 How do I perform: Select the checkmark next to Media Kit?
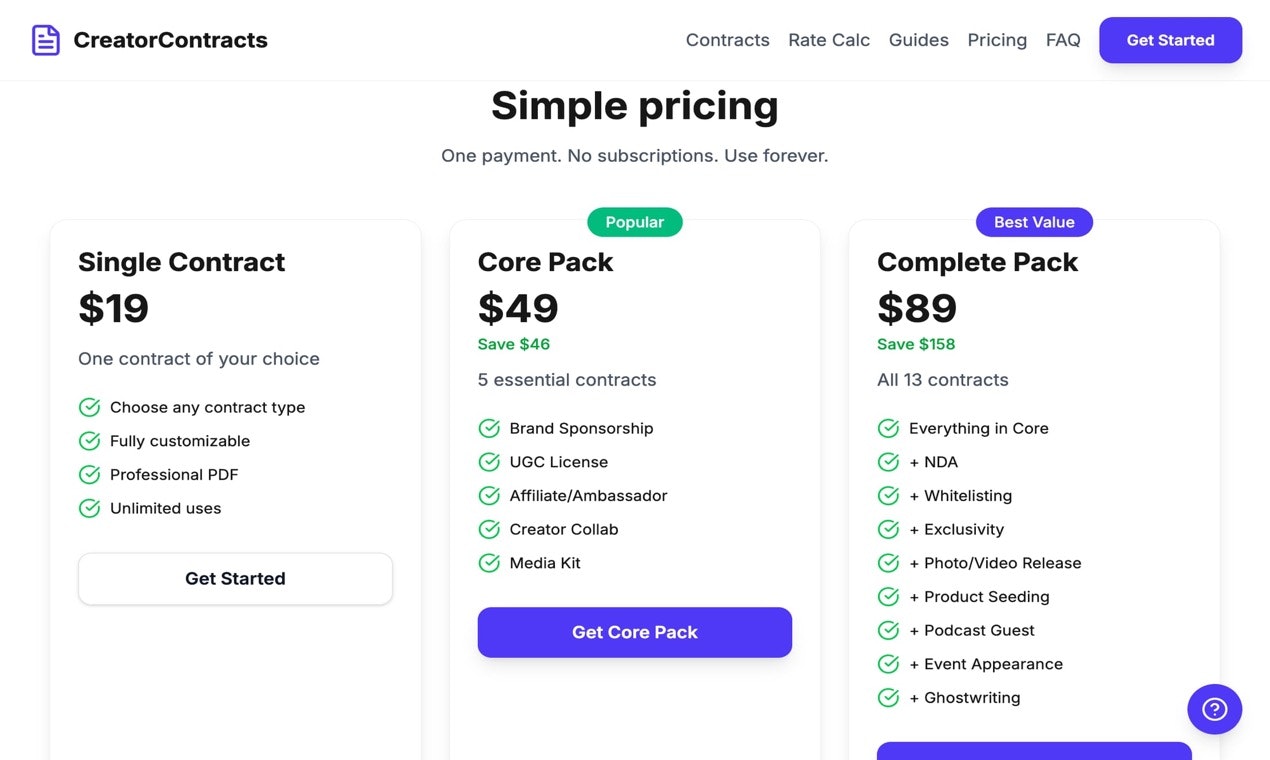[x=489, y=562]
